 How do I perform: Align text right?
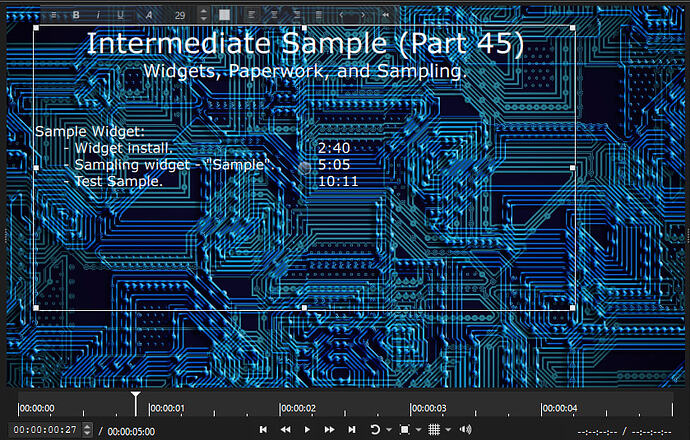pyautogui.click(x=297, y=15)
